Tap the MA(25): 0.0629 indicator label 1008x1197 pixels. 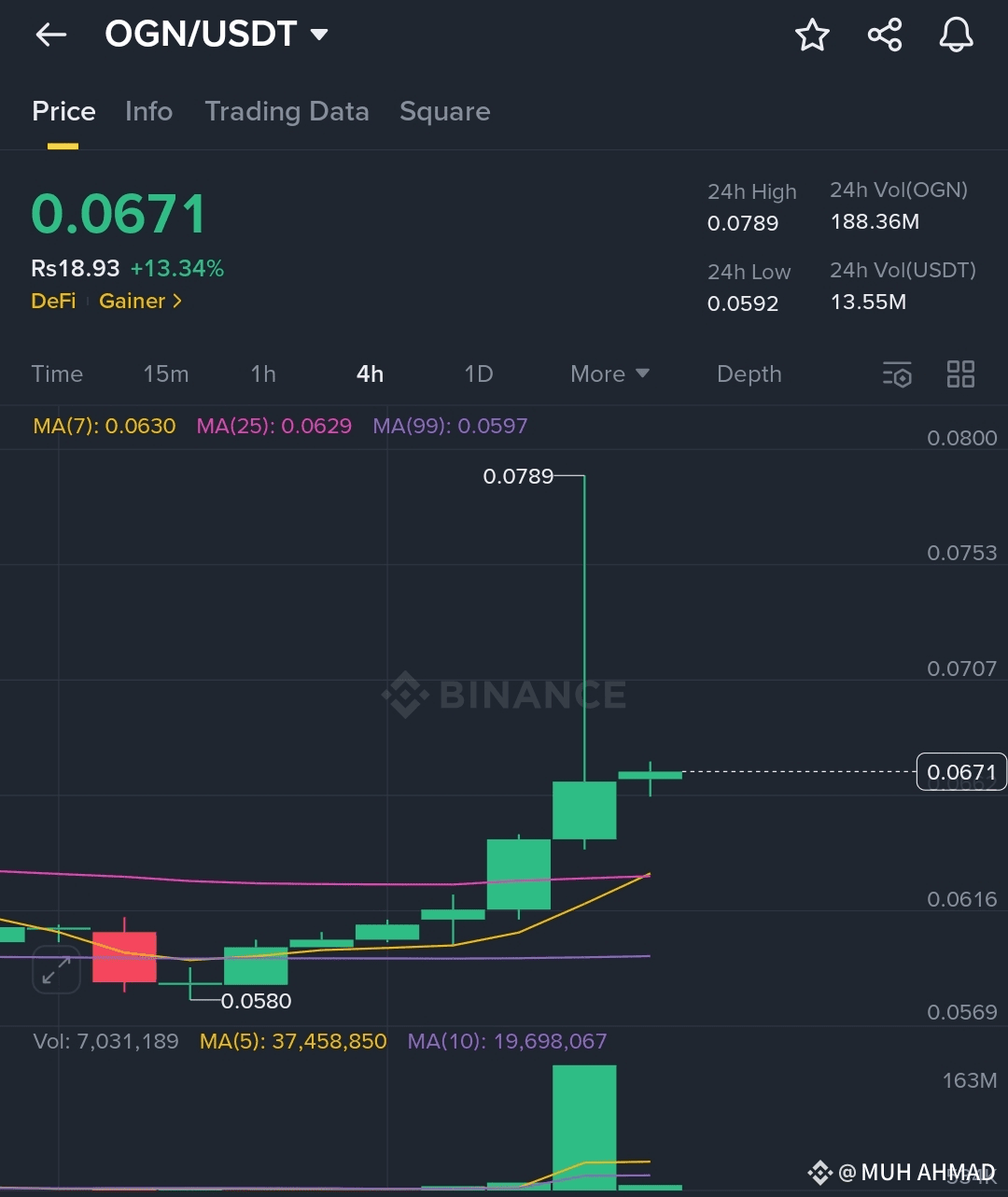click(274, 427)
